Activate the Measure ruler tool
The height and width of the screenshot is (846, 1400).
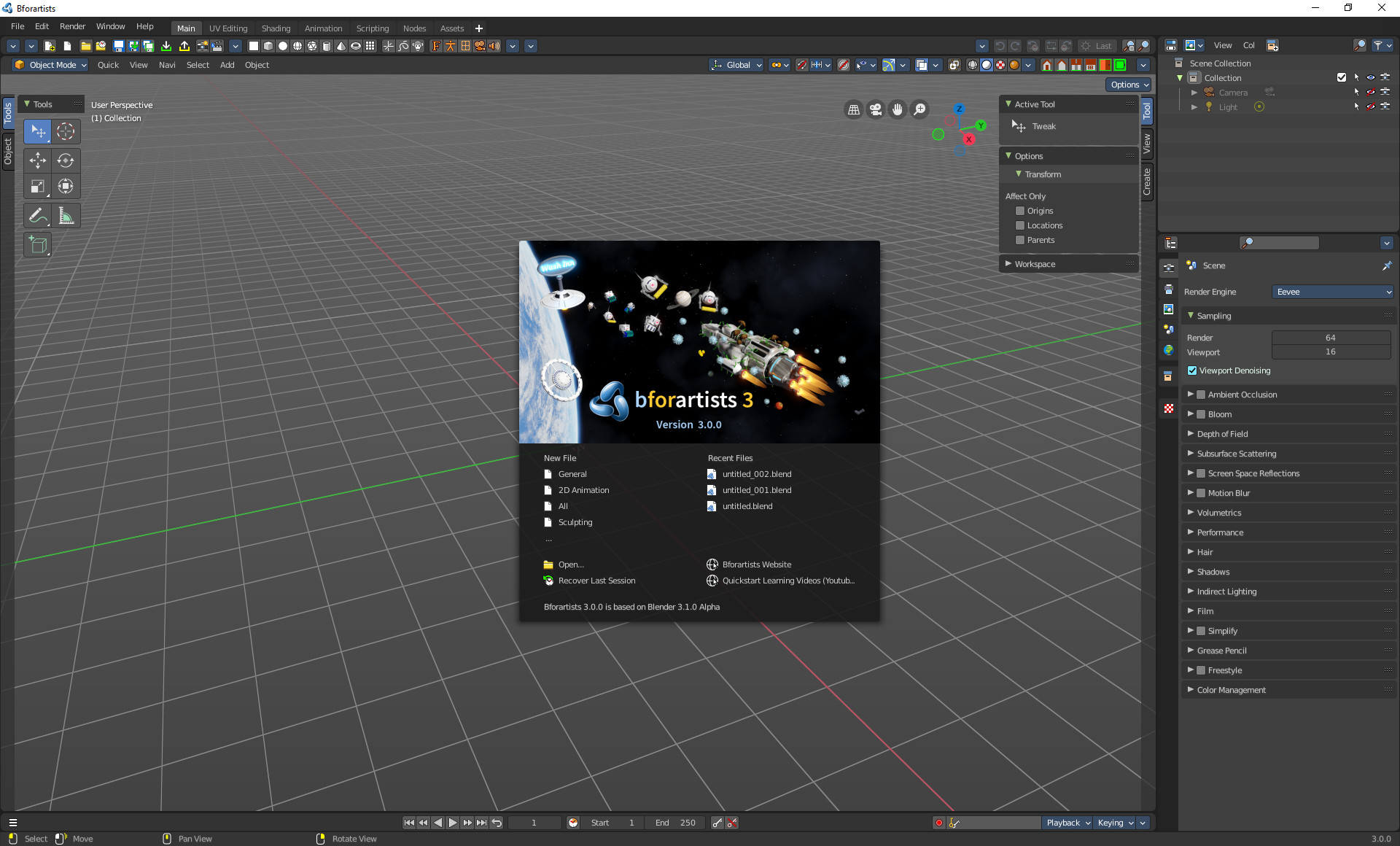pyautogui.click(x=66, y=216)
